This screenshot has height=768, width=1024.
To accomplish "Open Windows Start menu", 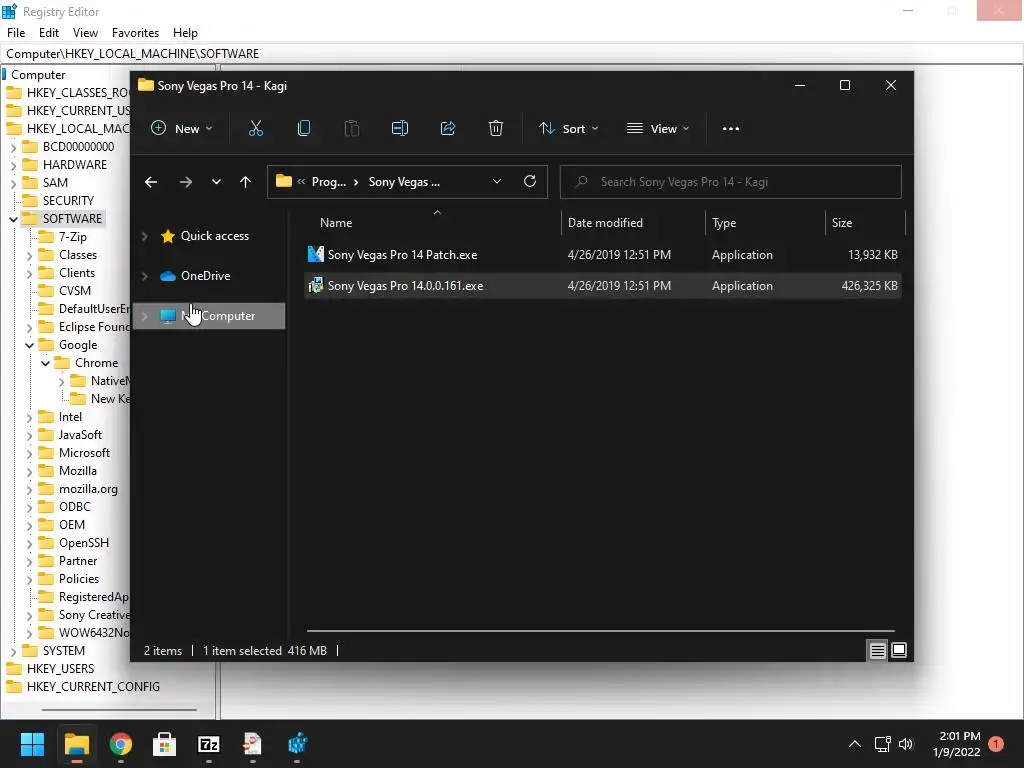I will click(x=32, y=744).
